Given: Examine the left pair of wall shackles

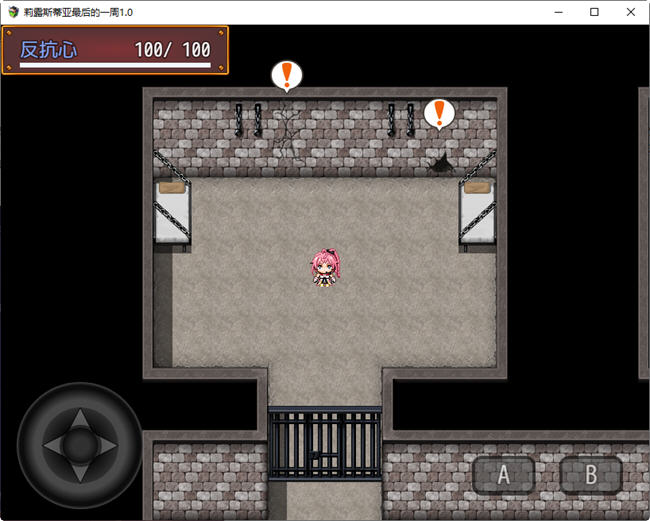Looking at the screenshot, I should (247, 119).
